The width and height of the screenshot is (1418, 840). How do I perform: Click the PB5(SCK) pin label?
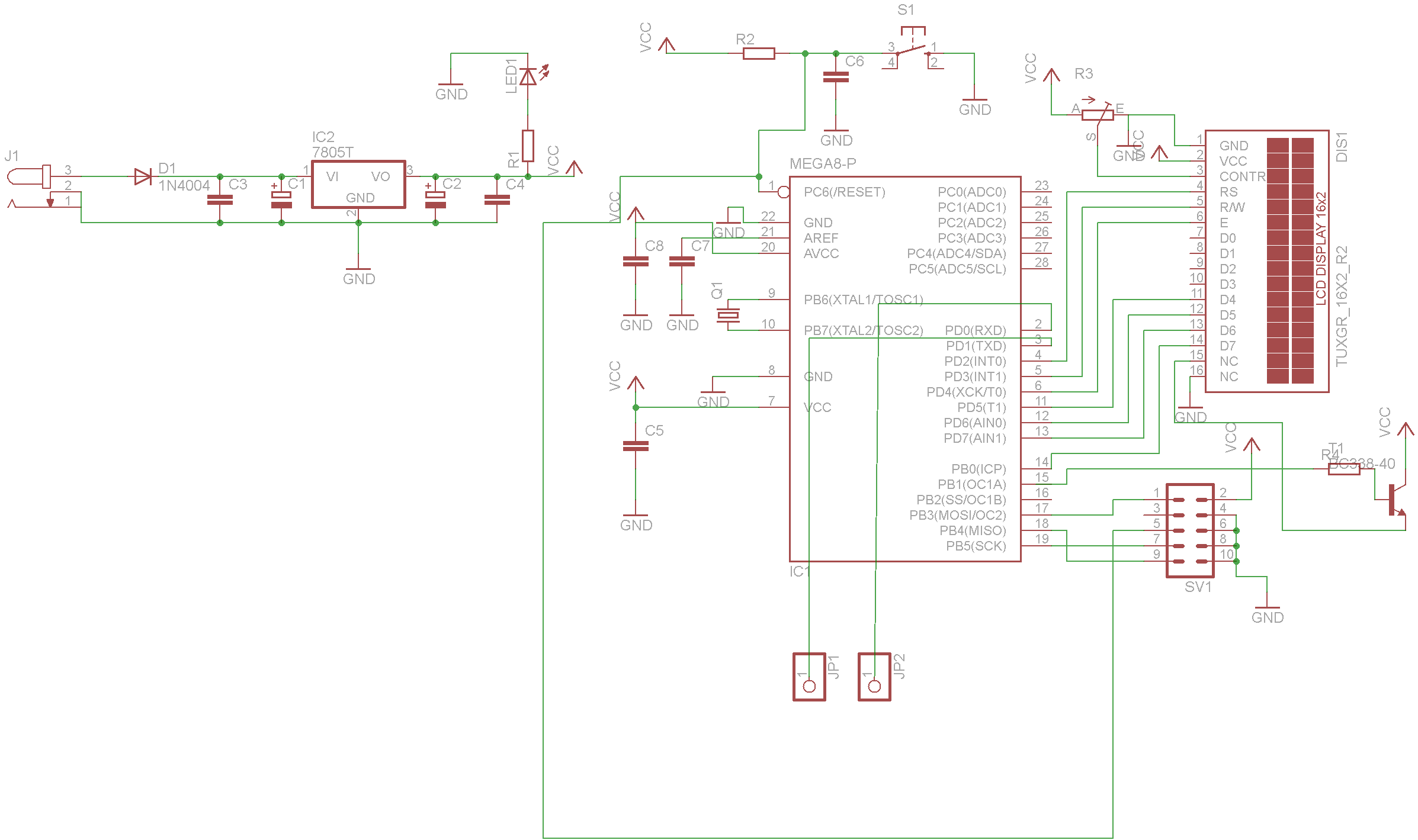[x=976, y=546]
